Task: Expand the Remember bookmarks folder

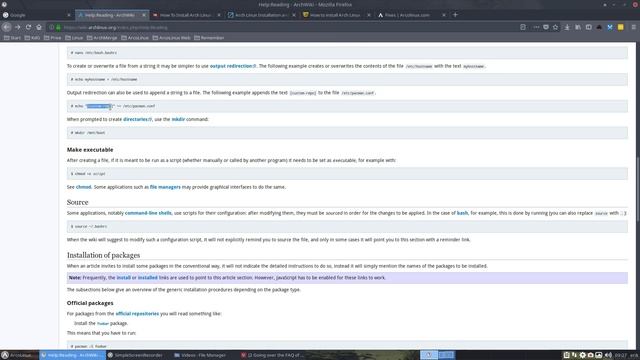Action: point(209,38)
